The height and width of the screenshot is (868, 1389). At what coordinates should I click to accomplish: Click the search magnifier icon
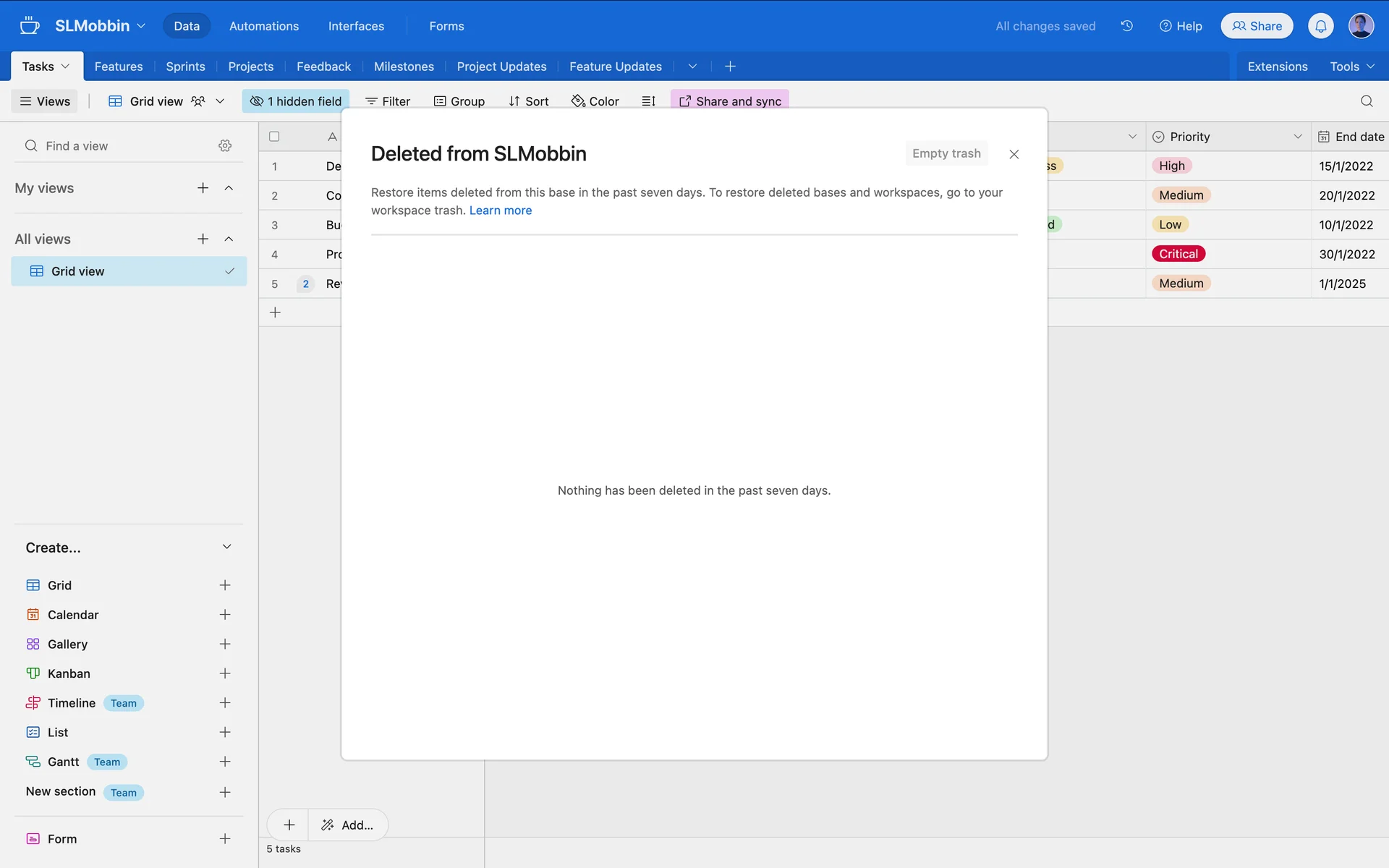(x=1366, y=101)
